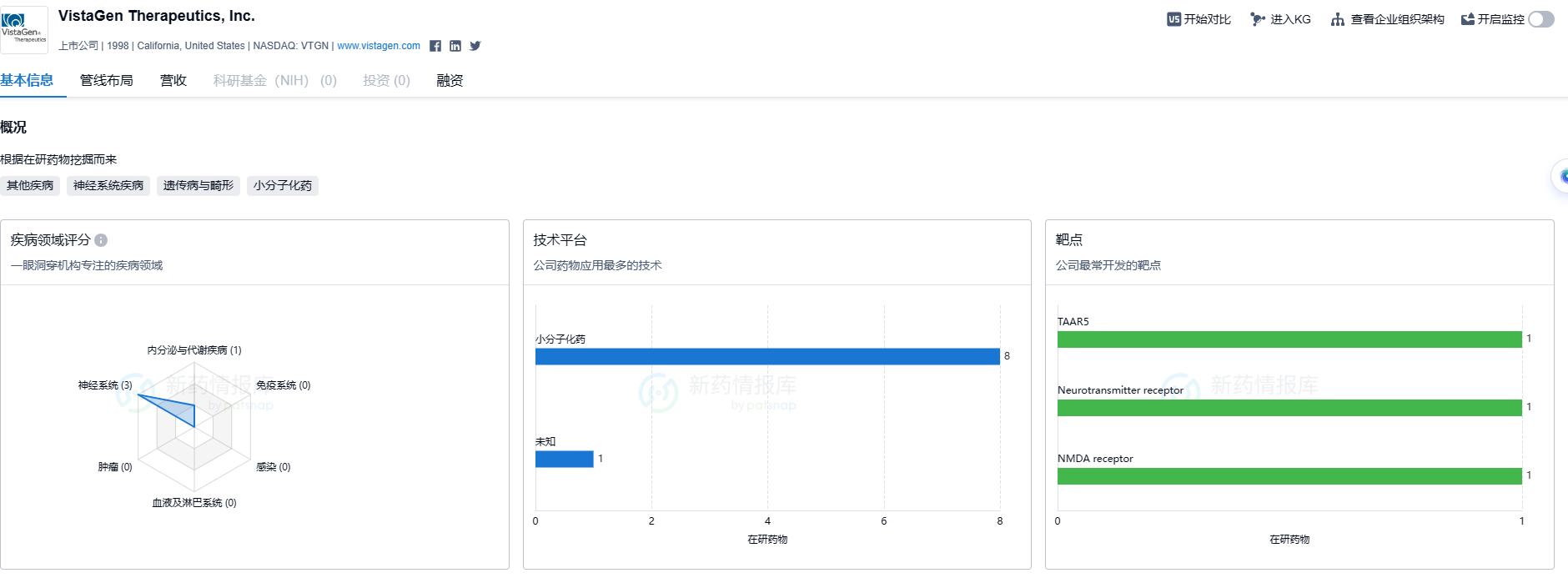
Task: Click the VistaGen Therapeutics company logo
Action: click(24, 29)
